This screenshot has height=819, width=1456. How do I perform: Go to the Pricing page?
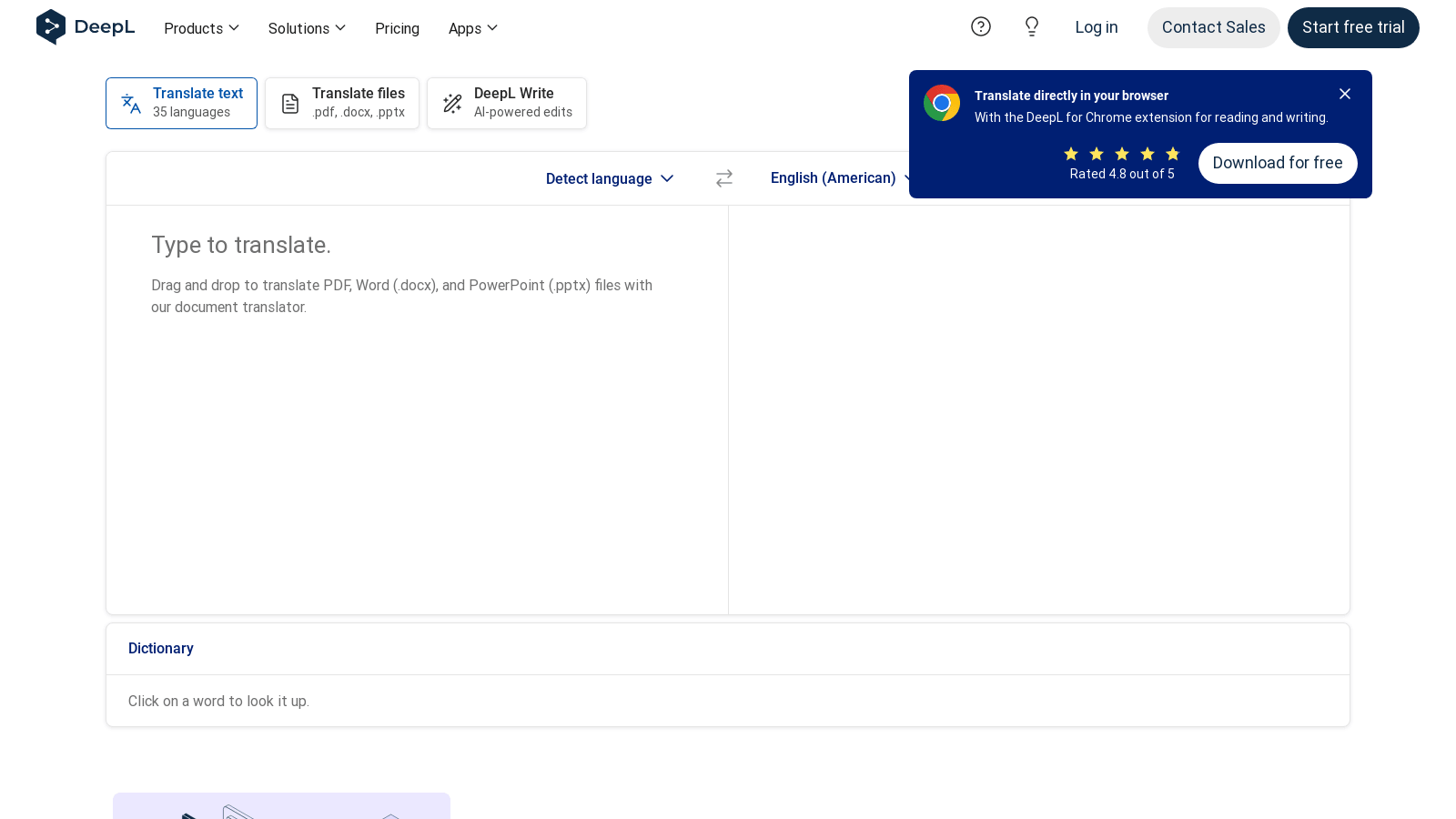click(398, 28)
